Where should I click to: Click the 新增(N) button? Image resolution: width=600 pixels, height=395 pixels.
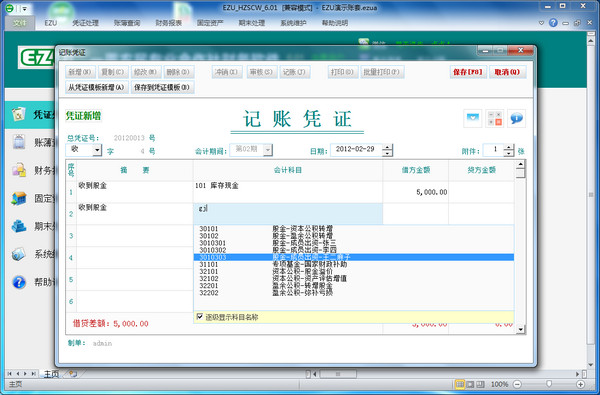pyautogui.click(x=80, y=72)
